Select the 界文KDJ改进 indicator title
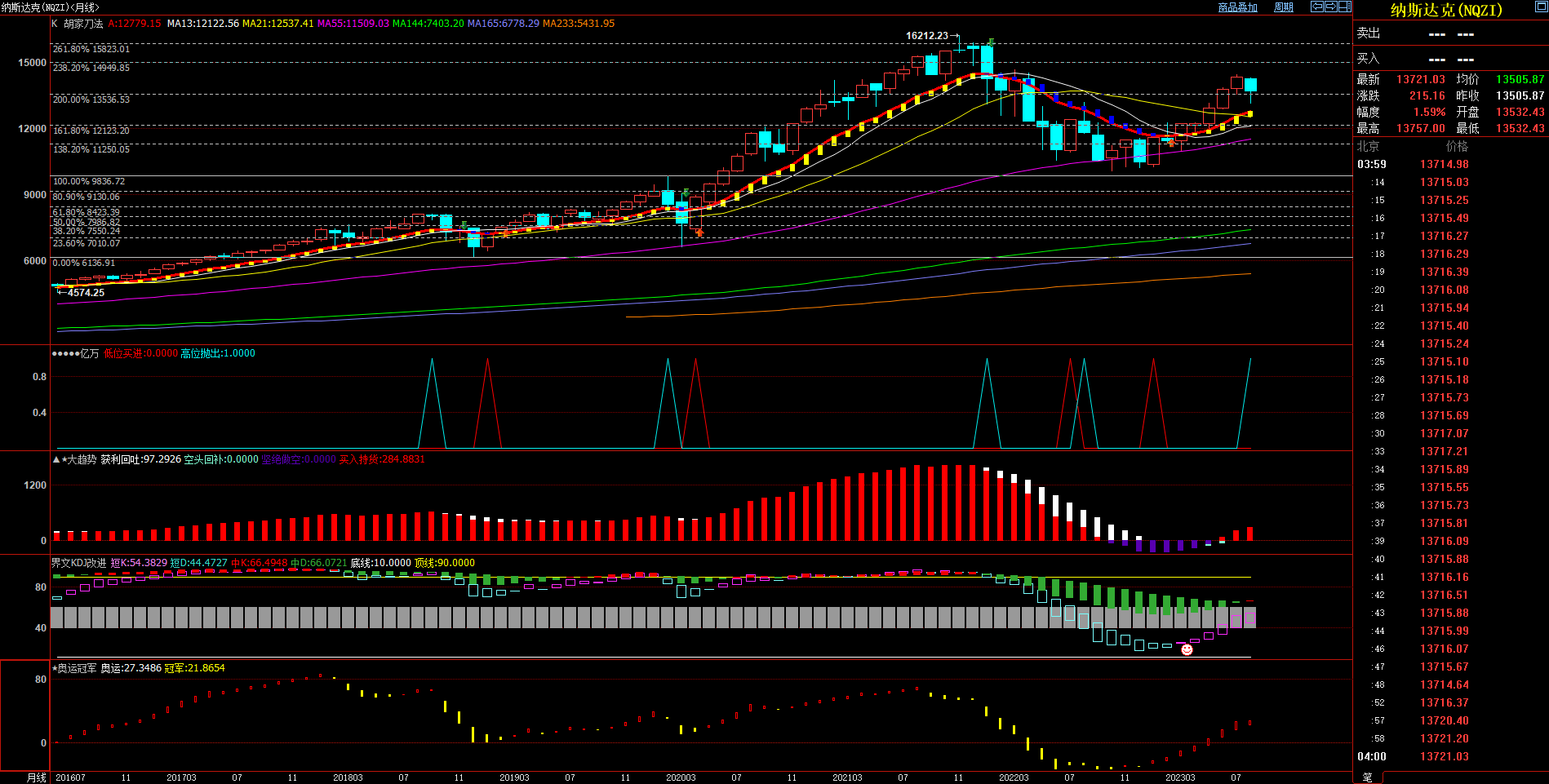 [78, 563]
